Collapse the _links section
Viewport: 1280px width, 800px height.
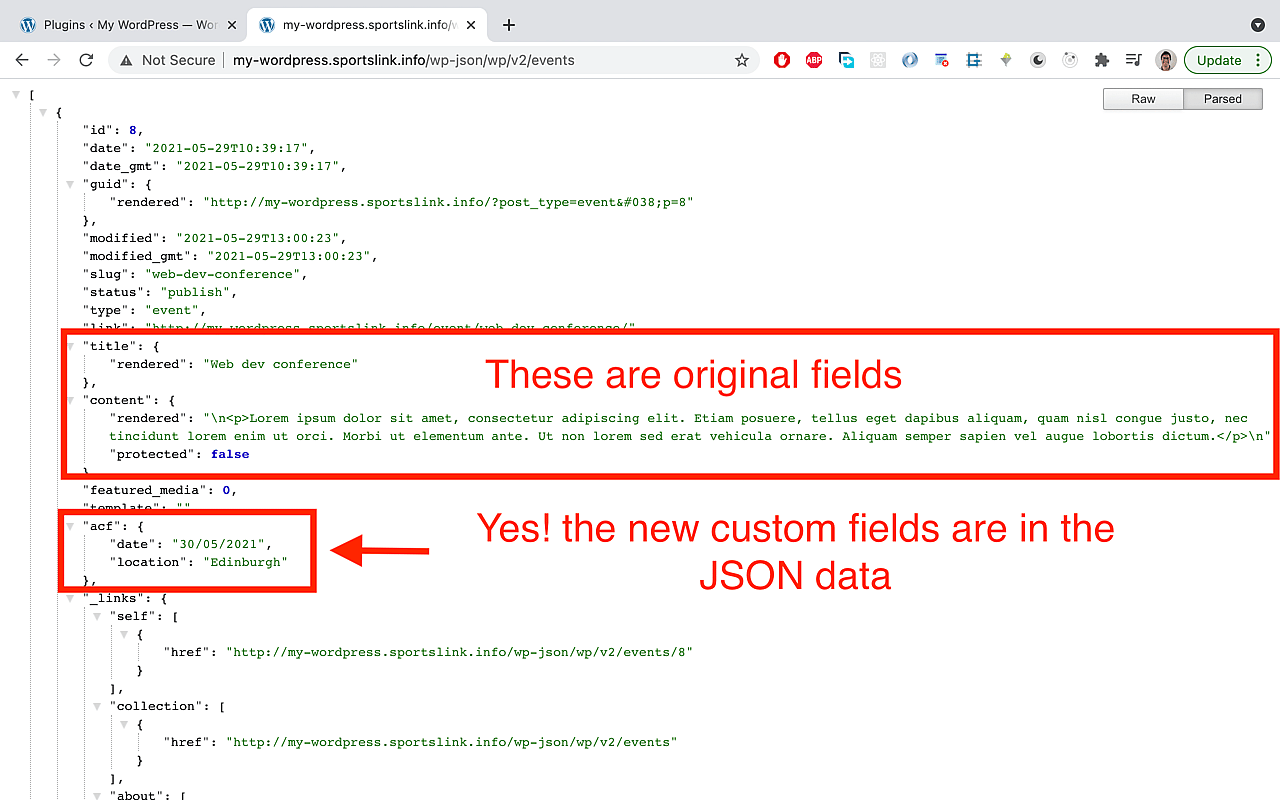click(69, 598)
